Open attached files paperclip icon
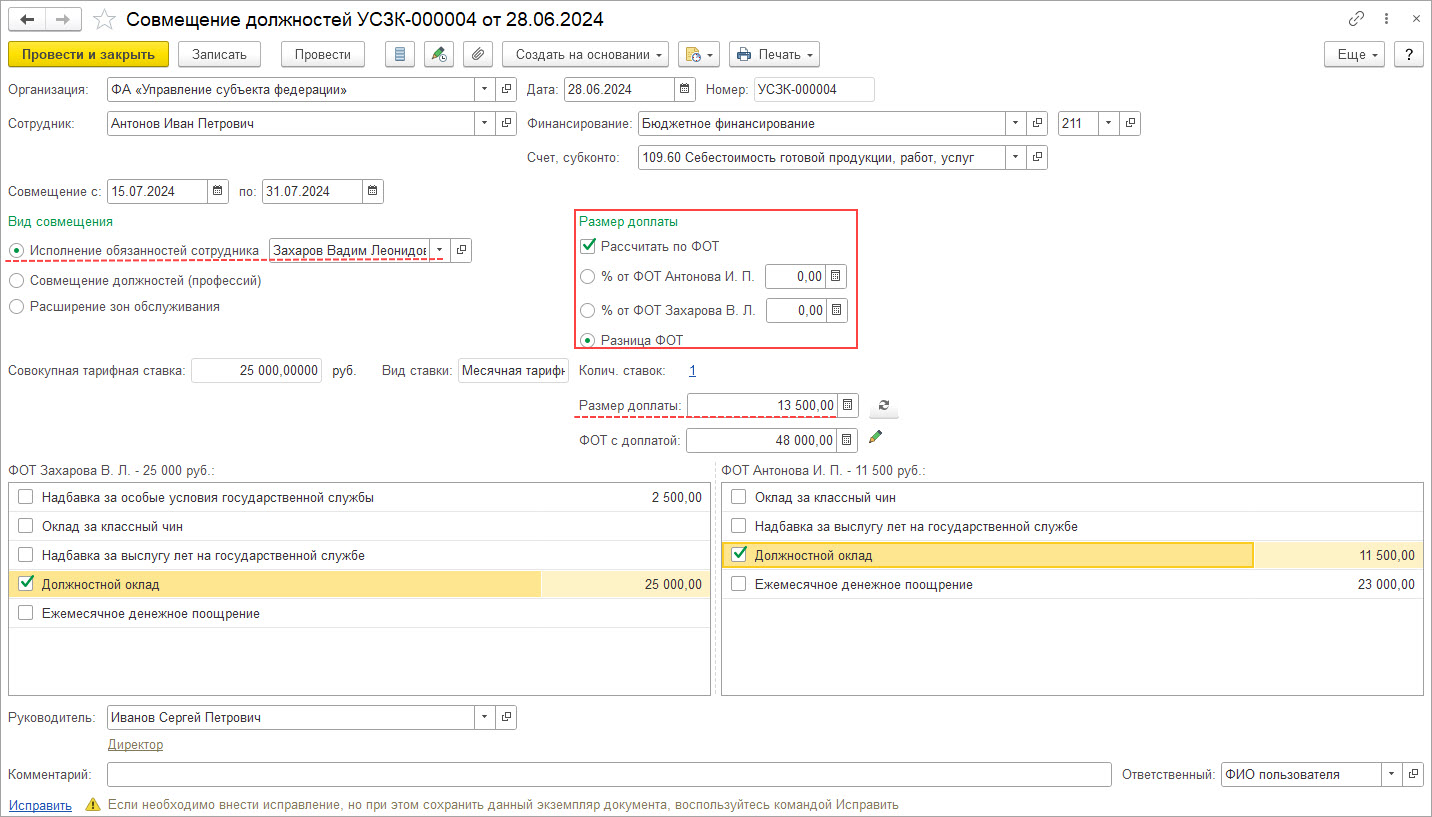The image size is (1432, 817). [x=478, y=54]
